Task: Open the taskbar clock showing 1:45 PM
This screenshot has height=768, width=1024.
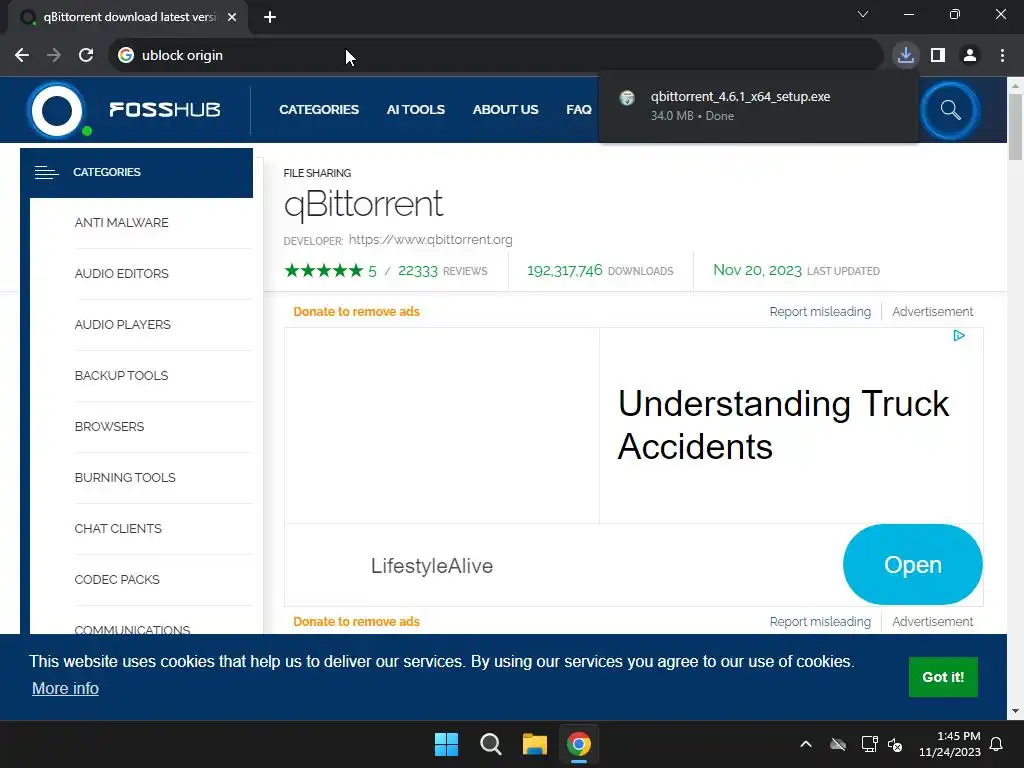Action: (950, 744)
